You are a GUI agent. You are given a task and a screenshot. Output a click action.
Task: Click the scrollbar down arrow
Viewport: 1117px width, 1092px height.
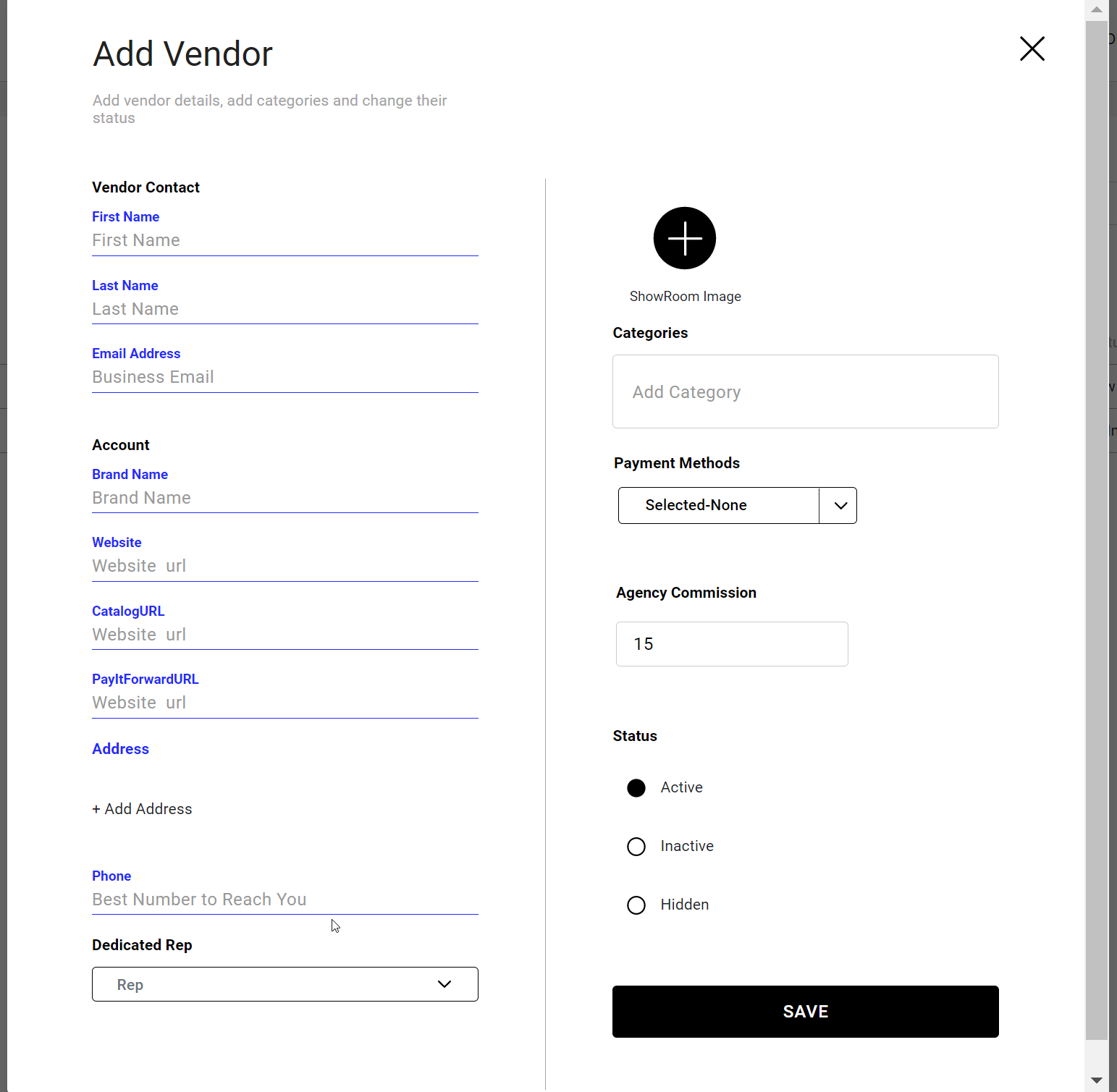point(1096,1080)
